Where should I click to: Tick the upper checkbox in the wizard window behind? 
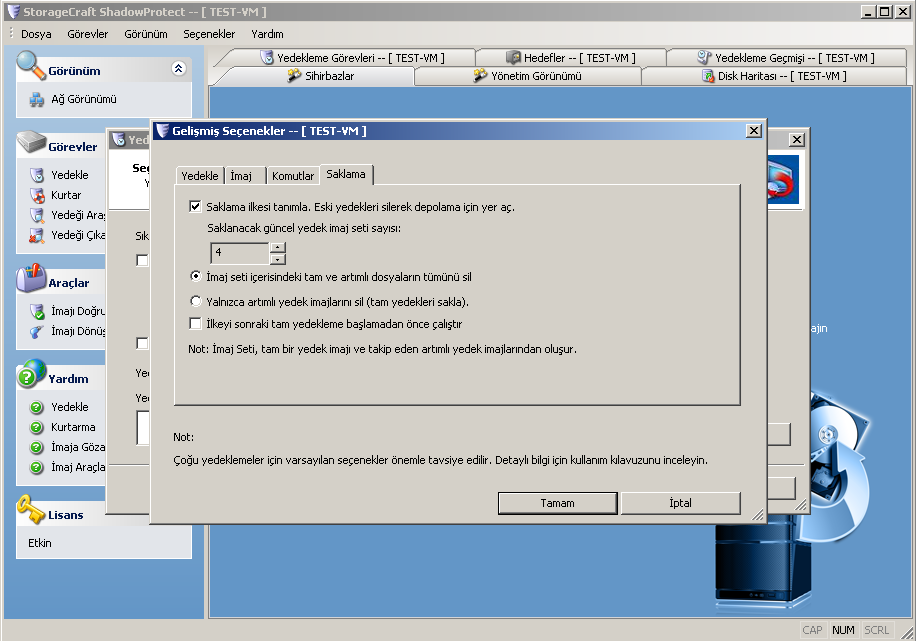[x=142, y=260]
